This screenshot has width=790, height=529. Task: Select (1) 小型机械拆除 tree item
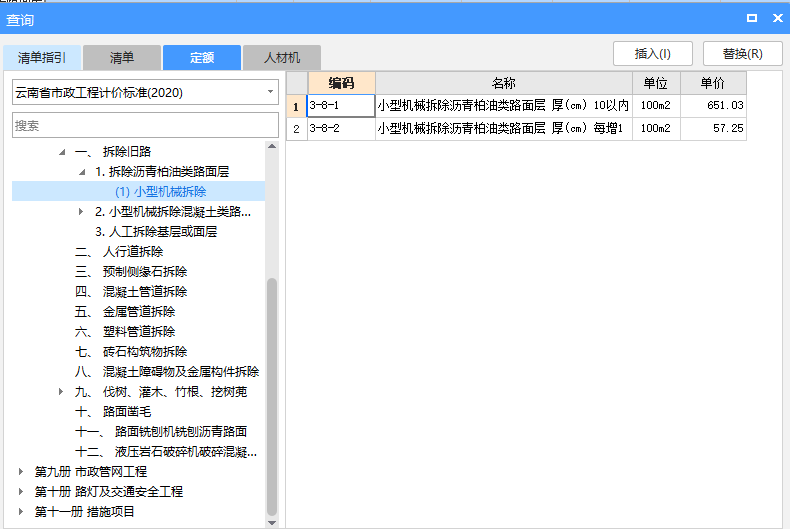click(x=160, y=191)
